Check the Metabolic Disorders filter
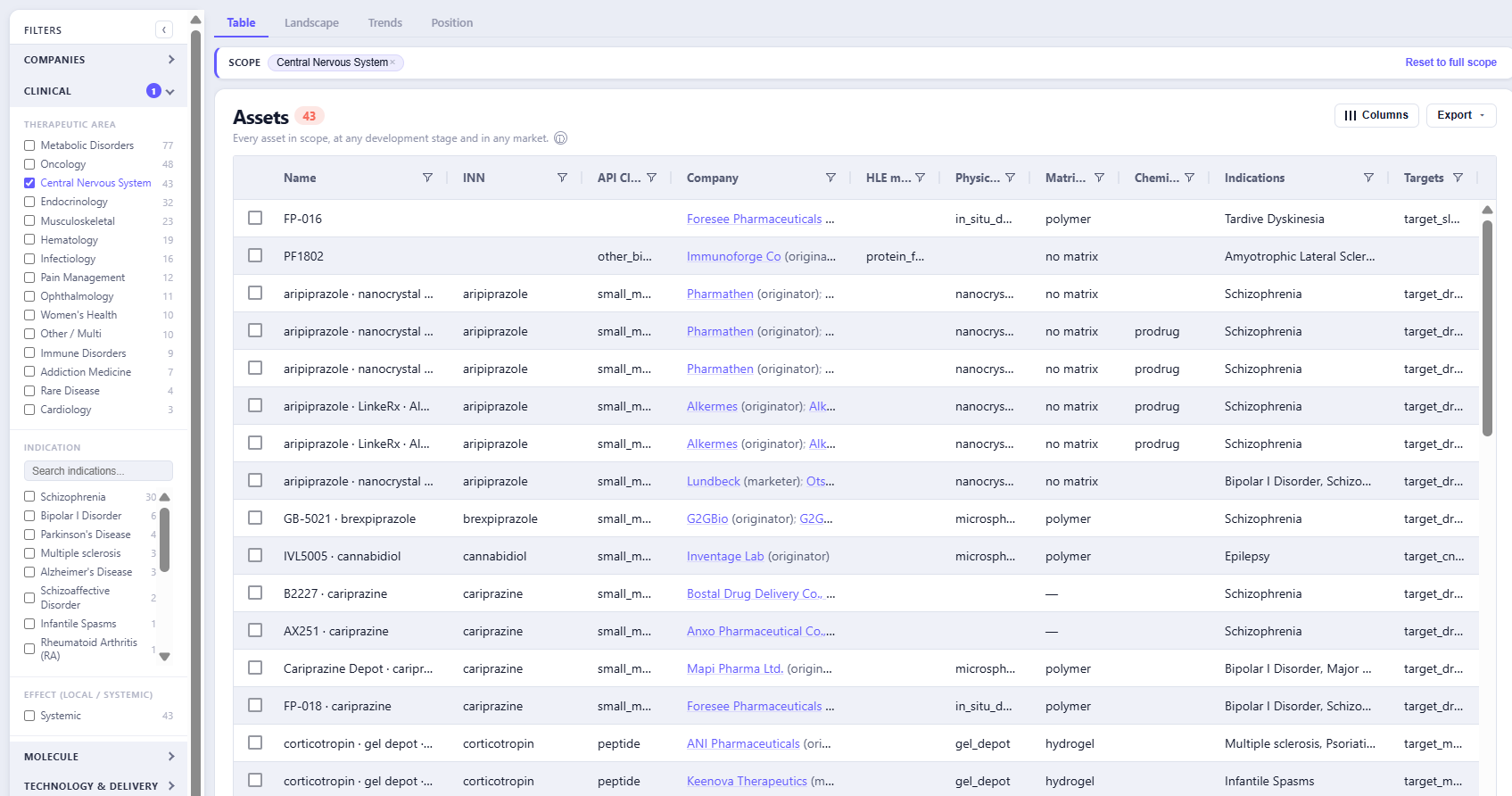This screenshot has width=1512, height=796. (x=29, y=145)
